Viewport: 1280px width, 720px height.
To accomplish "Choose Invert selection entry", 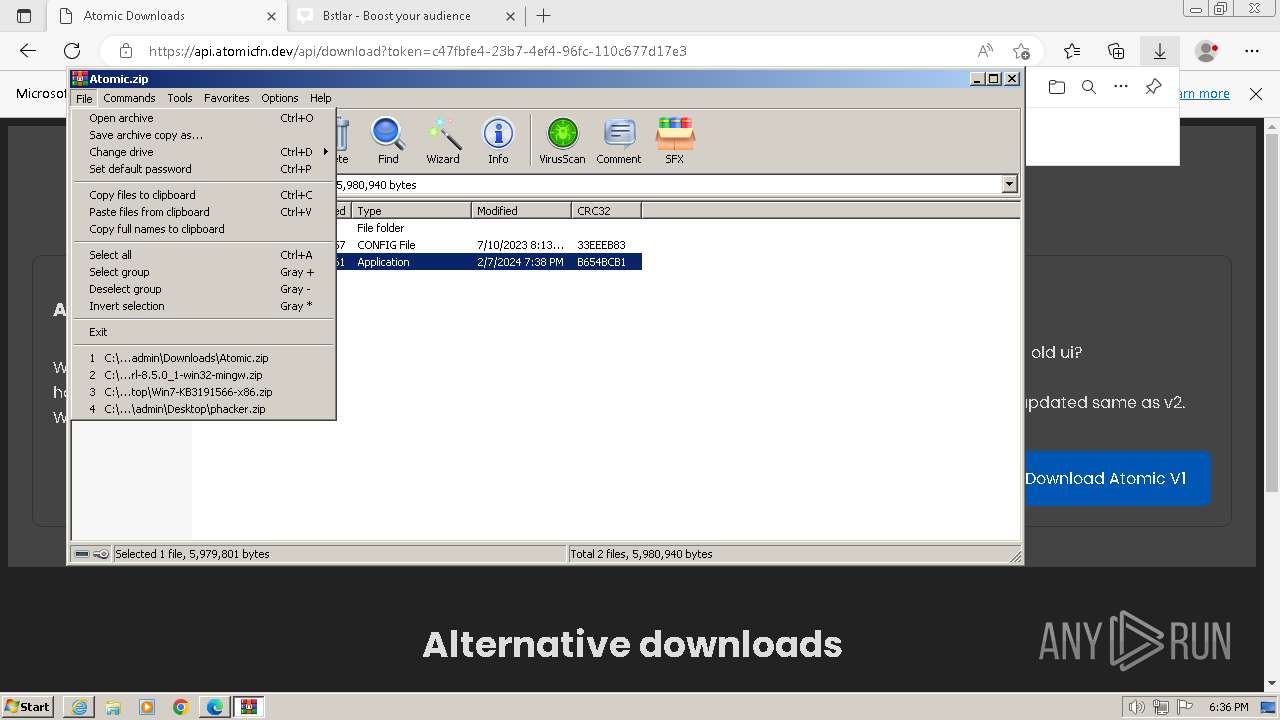I will point(204,306).
